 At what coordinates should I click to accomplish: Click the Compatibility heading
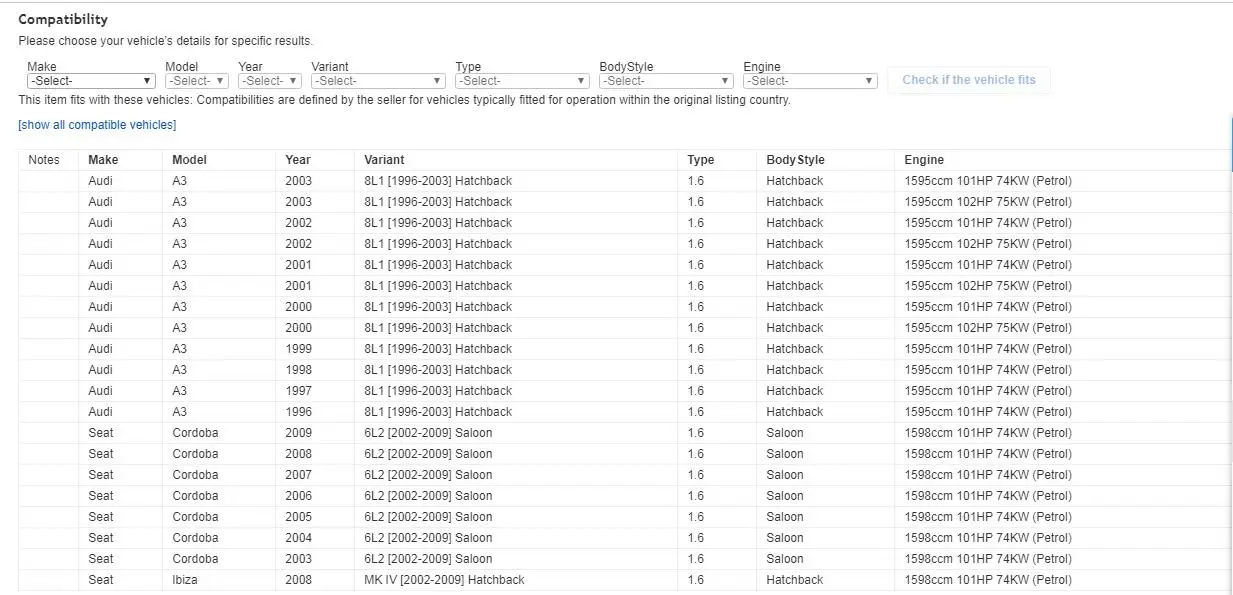63,19
